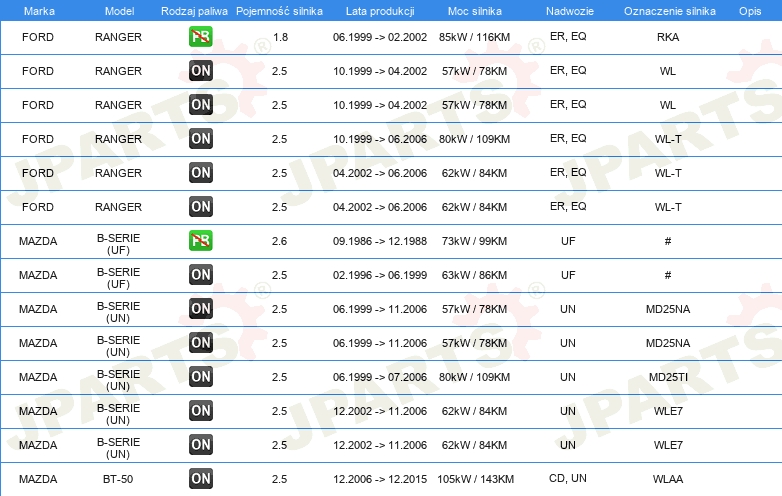Image resolution: width=782 pixels, height=496 pixels.
Task: Click the ON diesel icon in the 63kW / 86KM row
Action: point(200,275)
